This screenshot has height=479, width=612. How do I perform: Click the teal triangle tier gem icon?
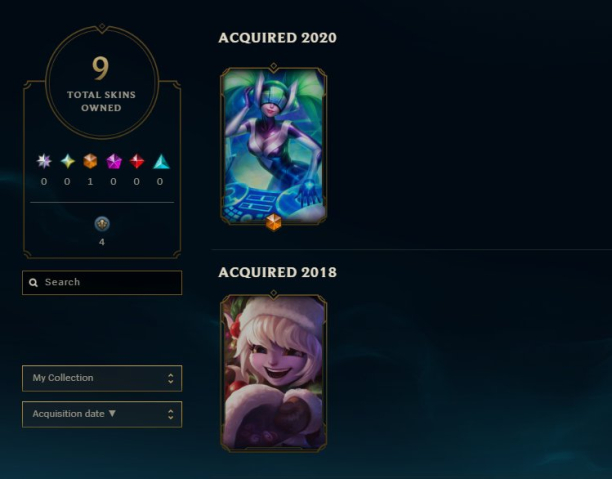coord(161,161)
